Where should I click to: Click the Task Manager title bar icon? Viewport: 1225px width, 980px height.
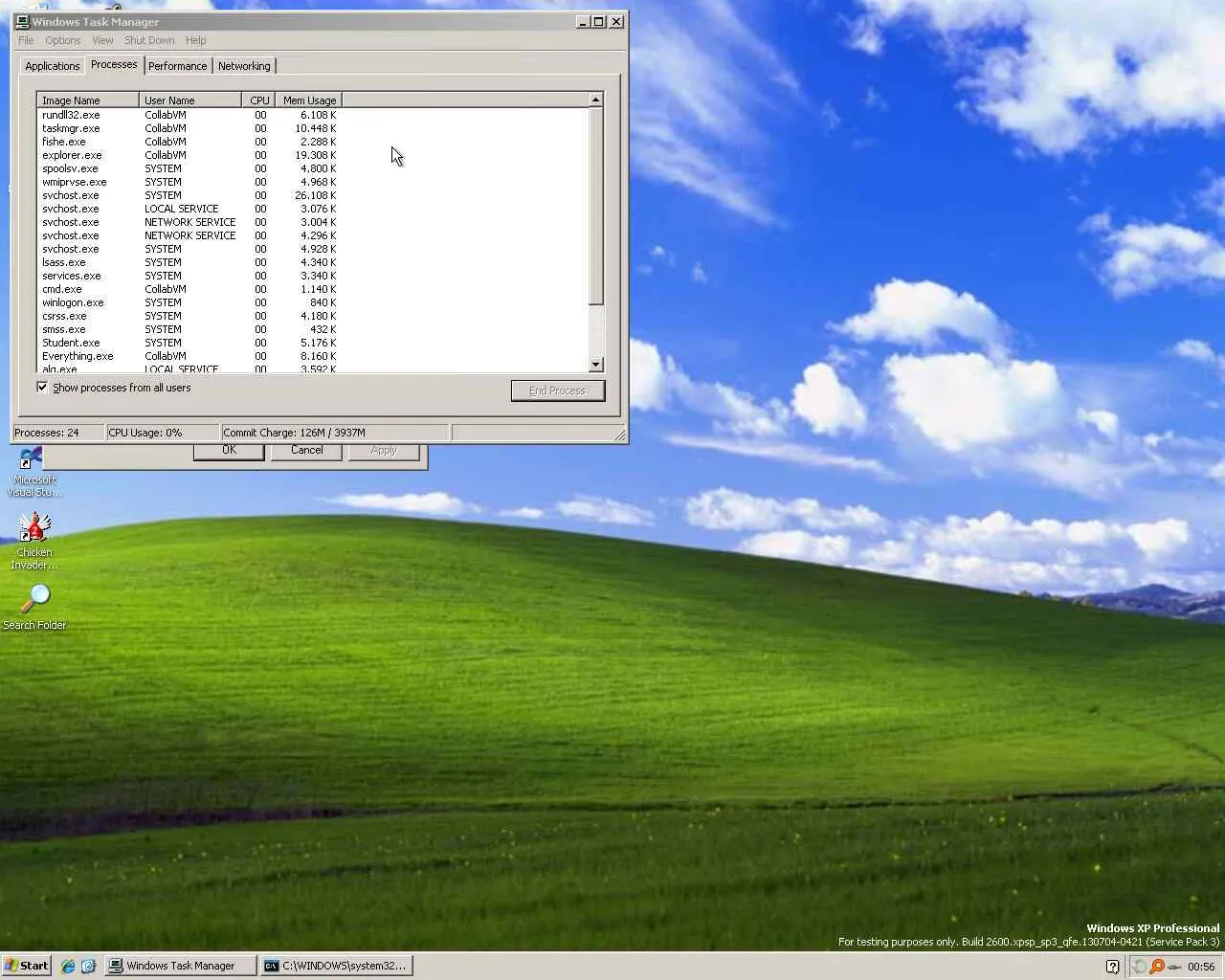click(22, 21)
